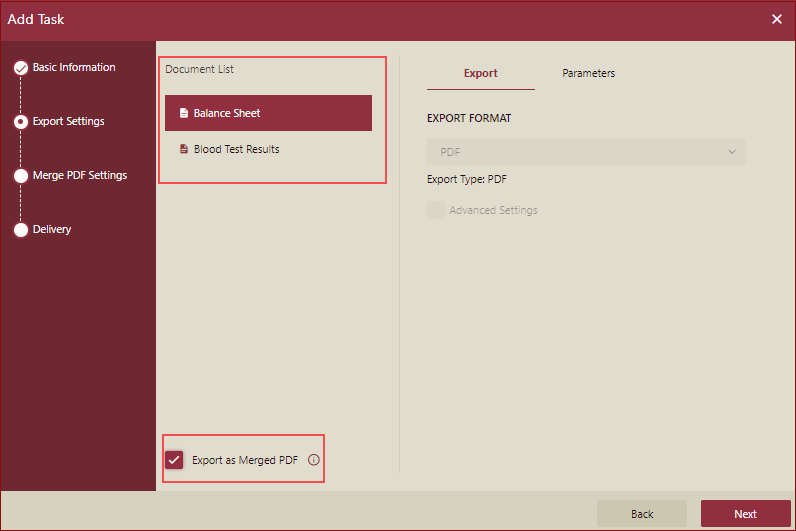Select the Export tab
Viewport: 796px width, 531px height.
tap(480, 73)
